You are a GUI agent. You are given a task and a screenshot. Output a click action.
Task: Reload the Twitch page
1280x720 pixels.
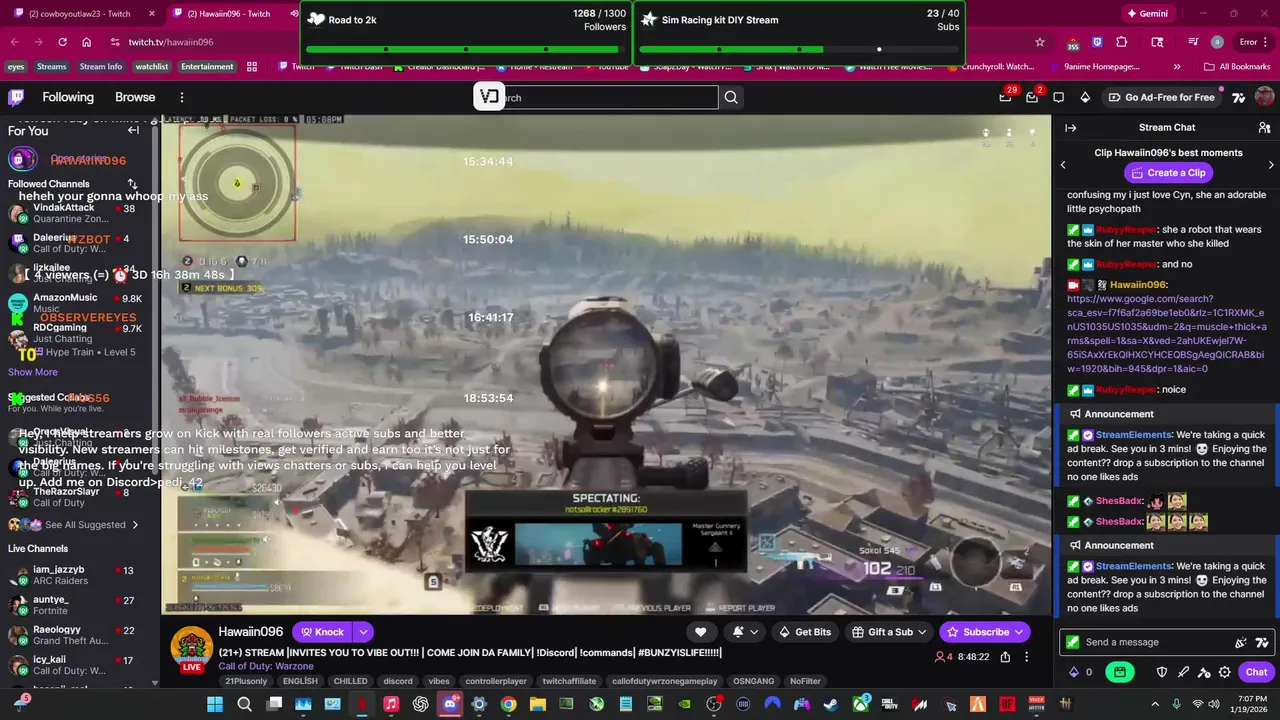(62, 42)
